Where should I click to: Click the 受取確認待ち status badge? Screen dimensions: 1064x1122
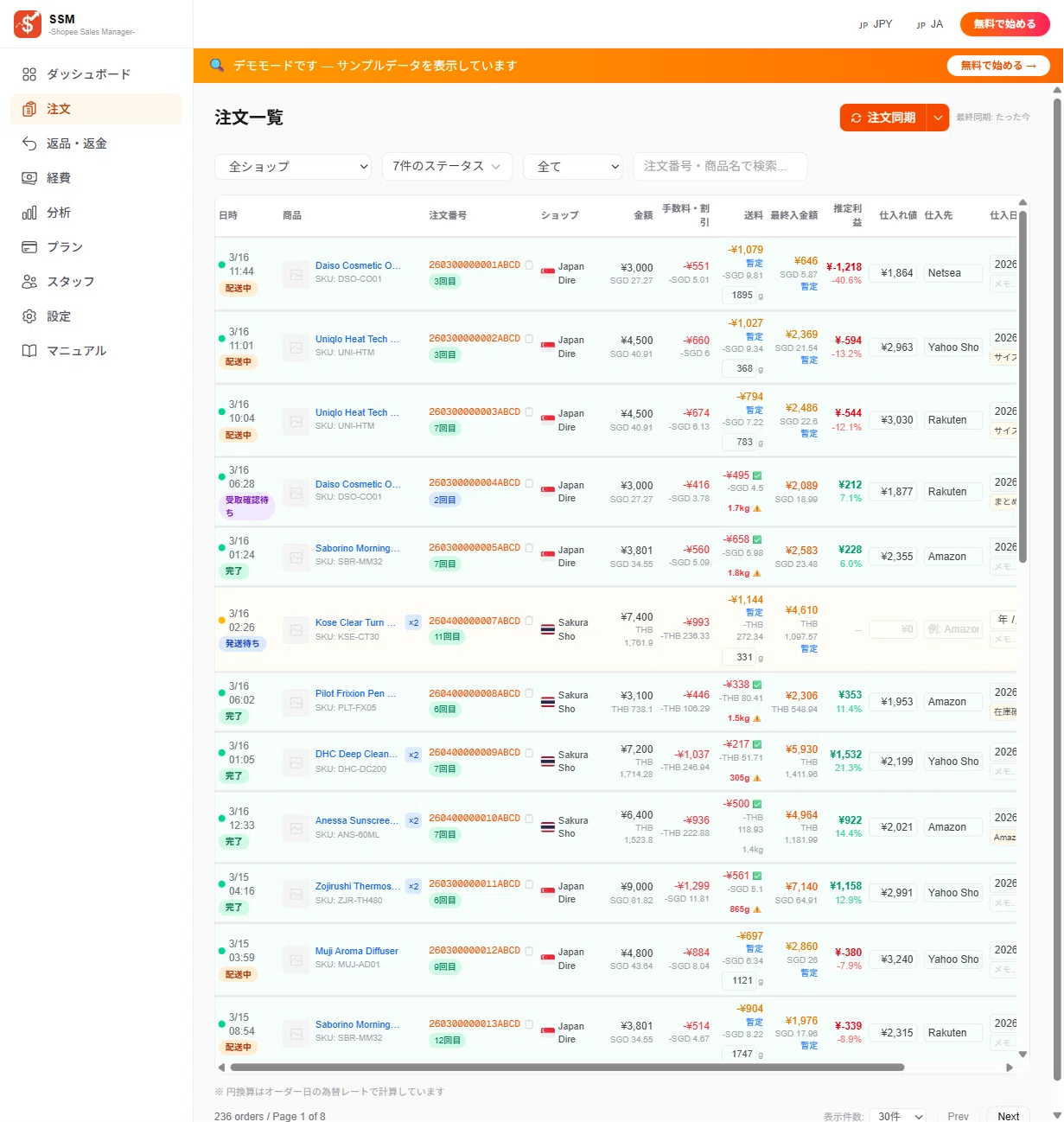pyautogui.click(x=247, y=507)
